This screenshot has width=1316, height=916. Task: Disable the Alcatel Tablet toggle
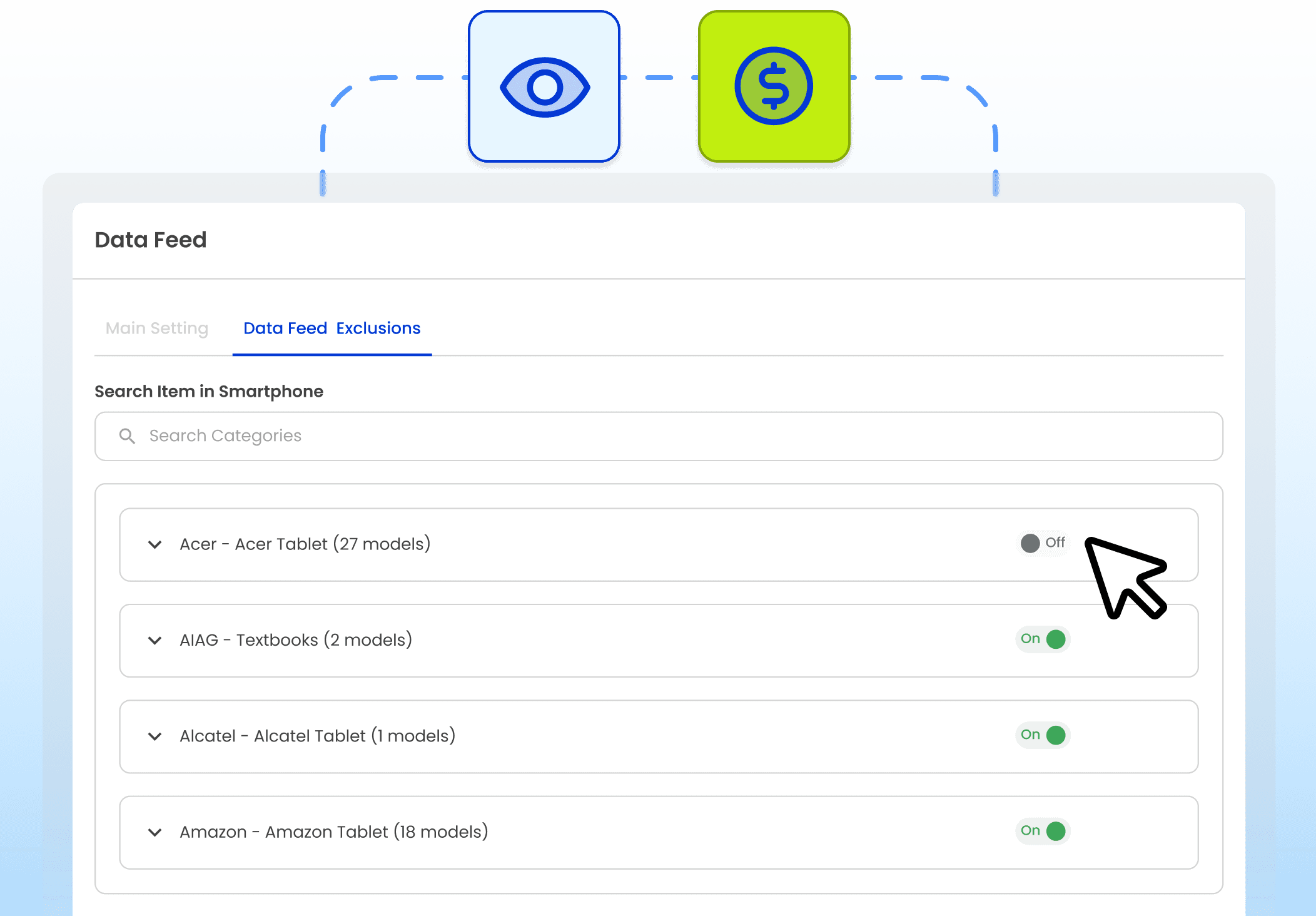pos(1043,735)
